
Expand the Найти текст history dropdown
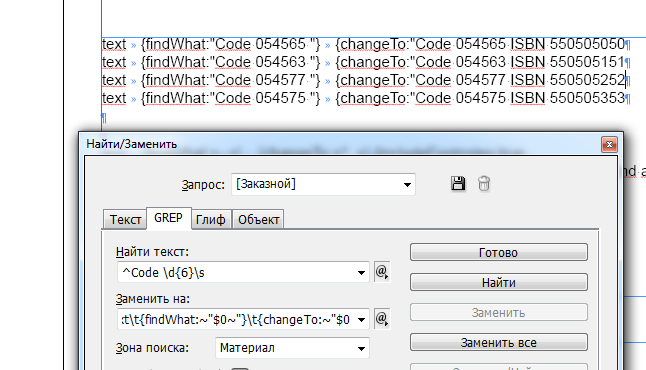pos(361,272)
